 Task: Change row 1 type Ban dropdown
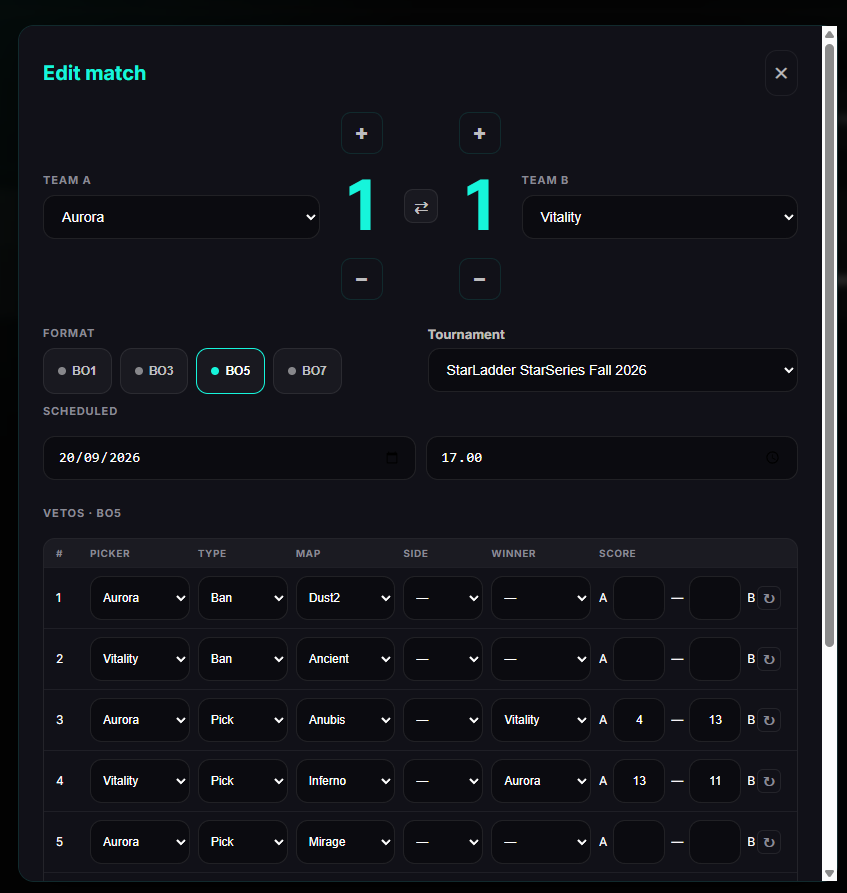coord(243,598)
